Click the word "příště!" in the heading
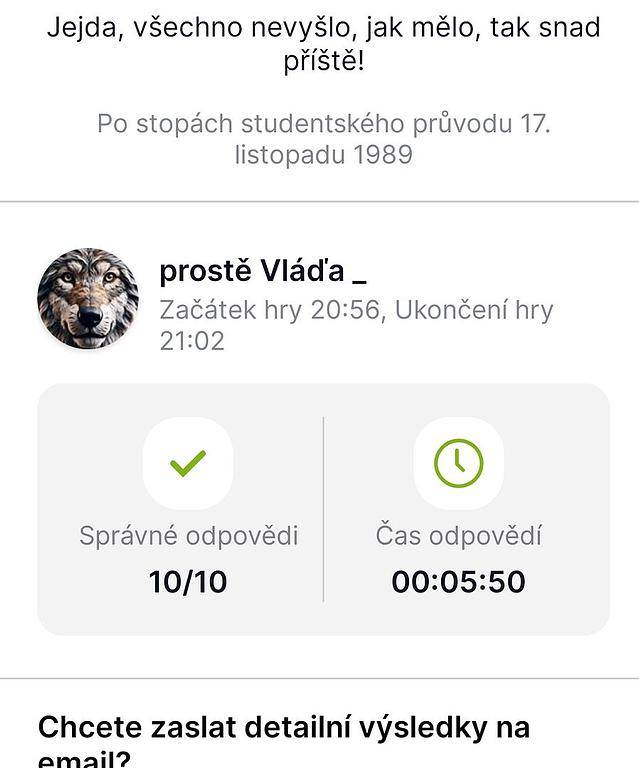639x768 pixels. tap(323, 61)
